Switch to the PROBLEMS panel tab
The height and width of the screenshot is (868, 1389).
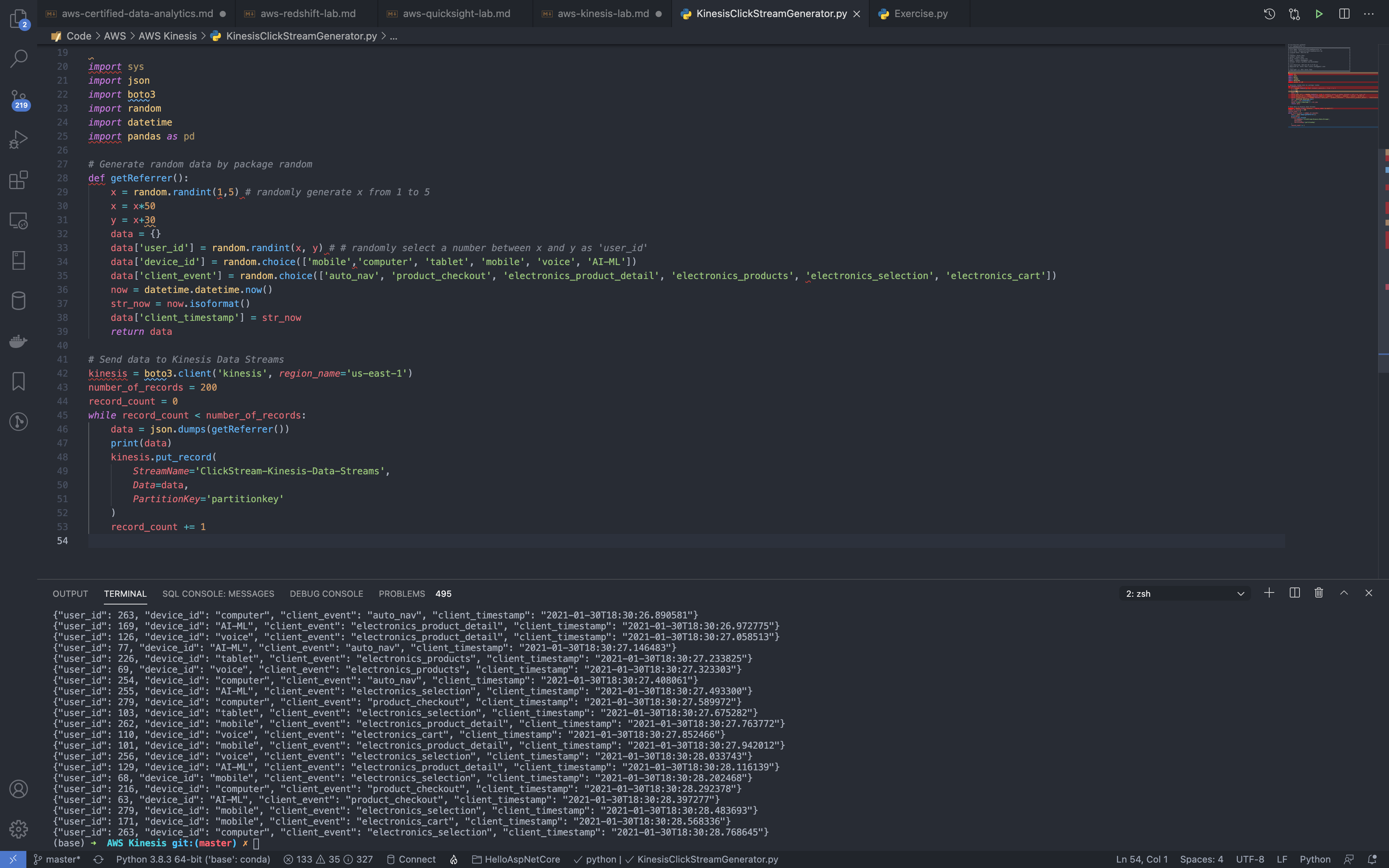[402, 594]
